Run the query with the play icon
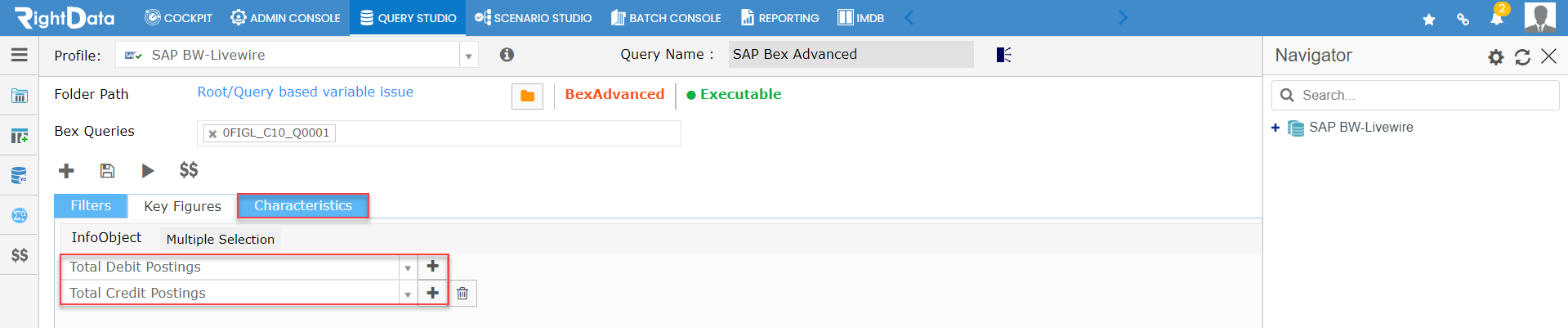This screenshot has width=1568, height=328. pyautogui.click(x=147, y=170)
